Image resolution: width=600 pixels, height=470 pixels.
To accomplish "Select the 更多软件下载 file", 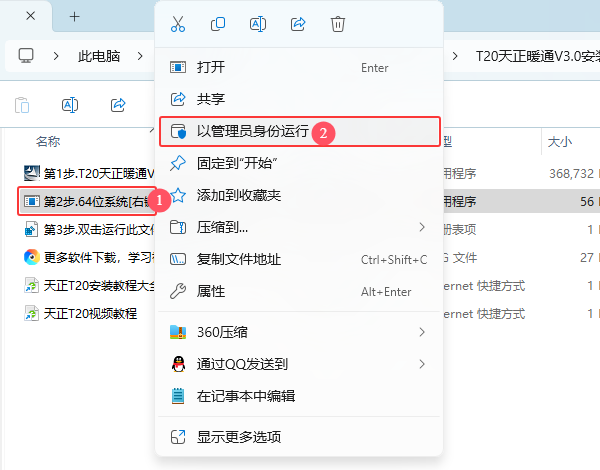I will (99, 257).
